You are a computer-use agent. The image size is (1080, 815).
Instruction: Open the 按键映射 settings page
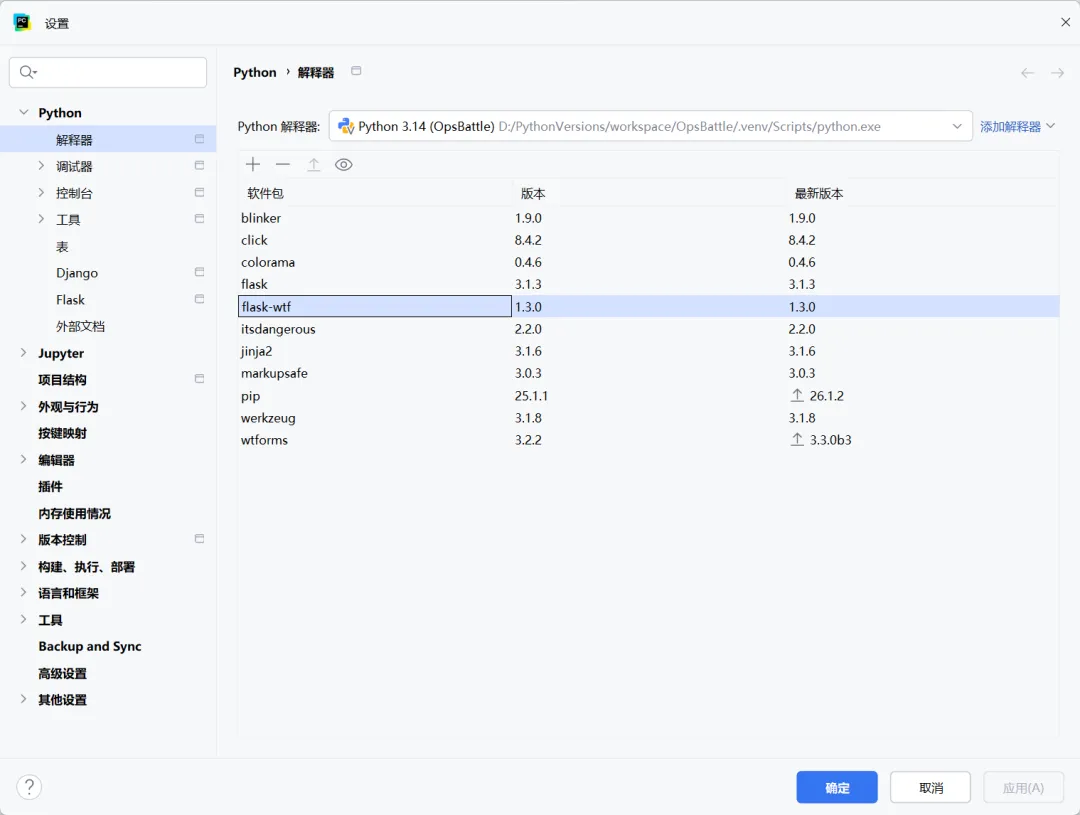63,433
